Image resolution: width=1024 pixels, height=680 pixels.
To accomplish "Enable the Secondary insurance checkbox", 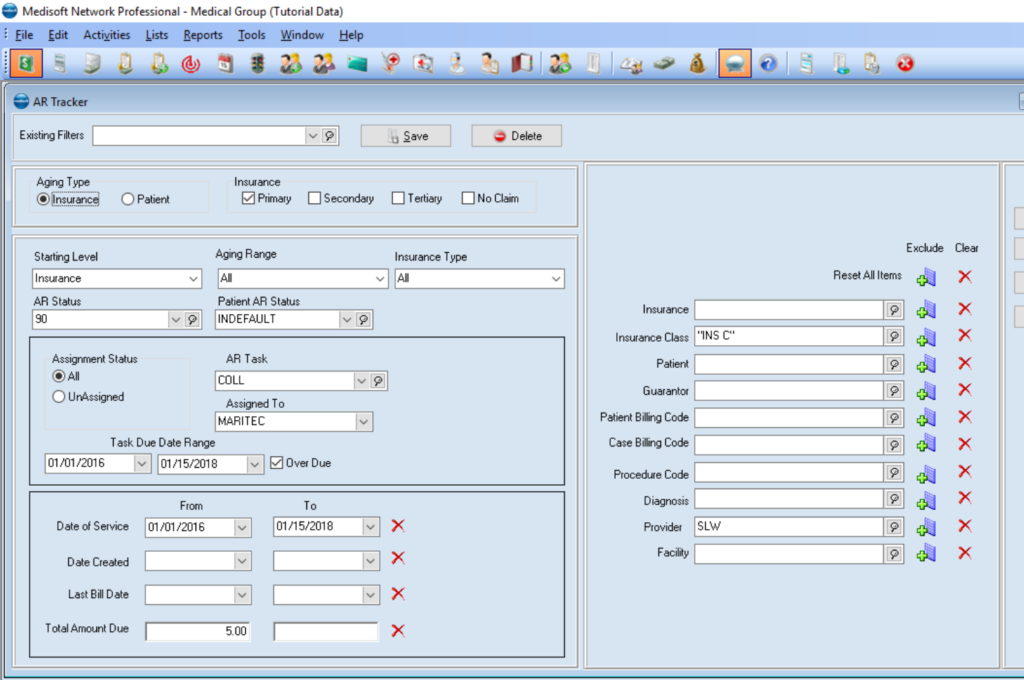I will [x=314, y=198].
